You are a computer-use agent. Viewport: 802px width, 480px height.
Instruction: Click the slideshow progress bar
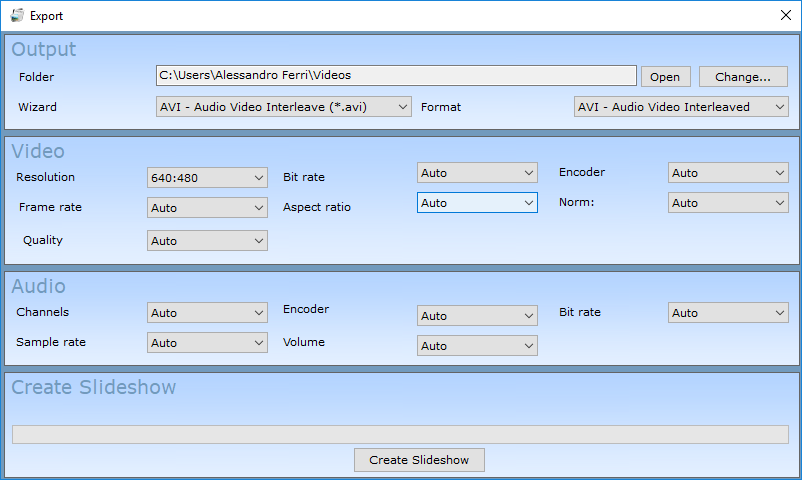point(400,434)
